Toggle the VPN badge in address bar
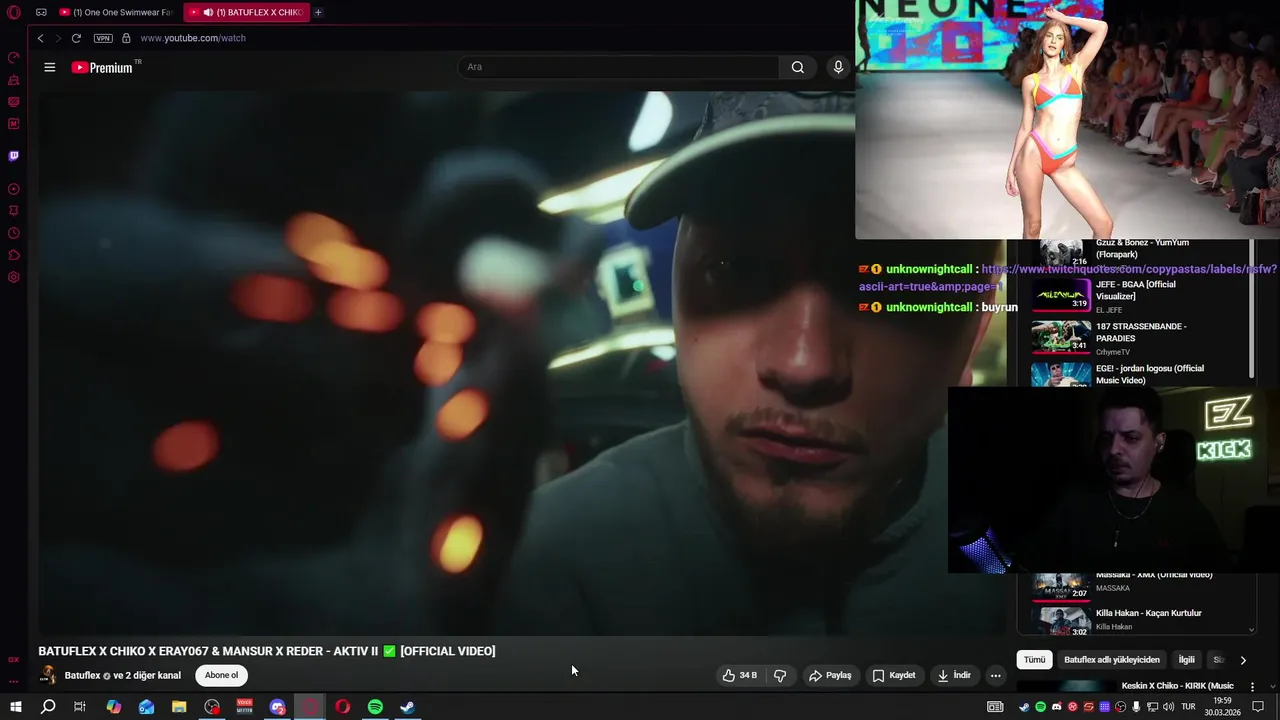1280x720 pixels. [x=103, y=38]
